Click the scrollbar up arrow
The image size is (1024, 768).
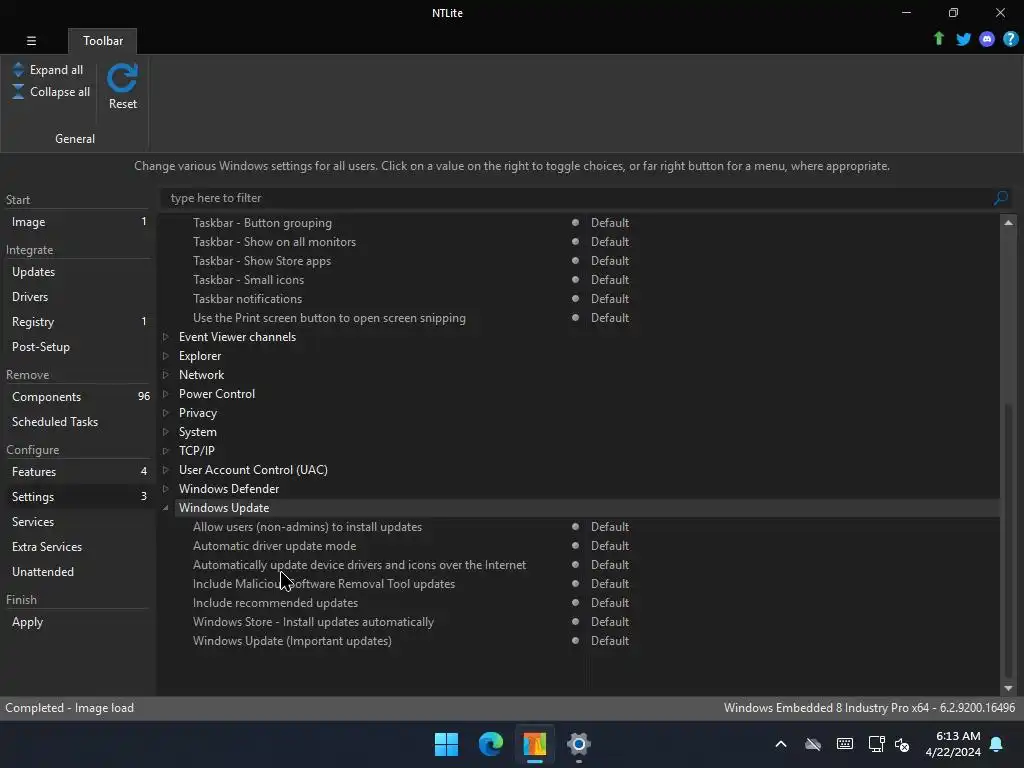[1008, 223]
